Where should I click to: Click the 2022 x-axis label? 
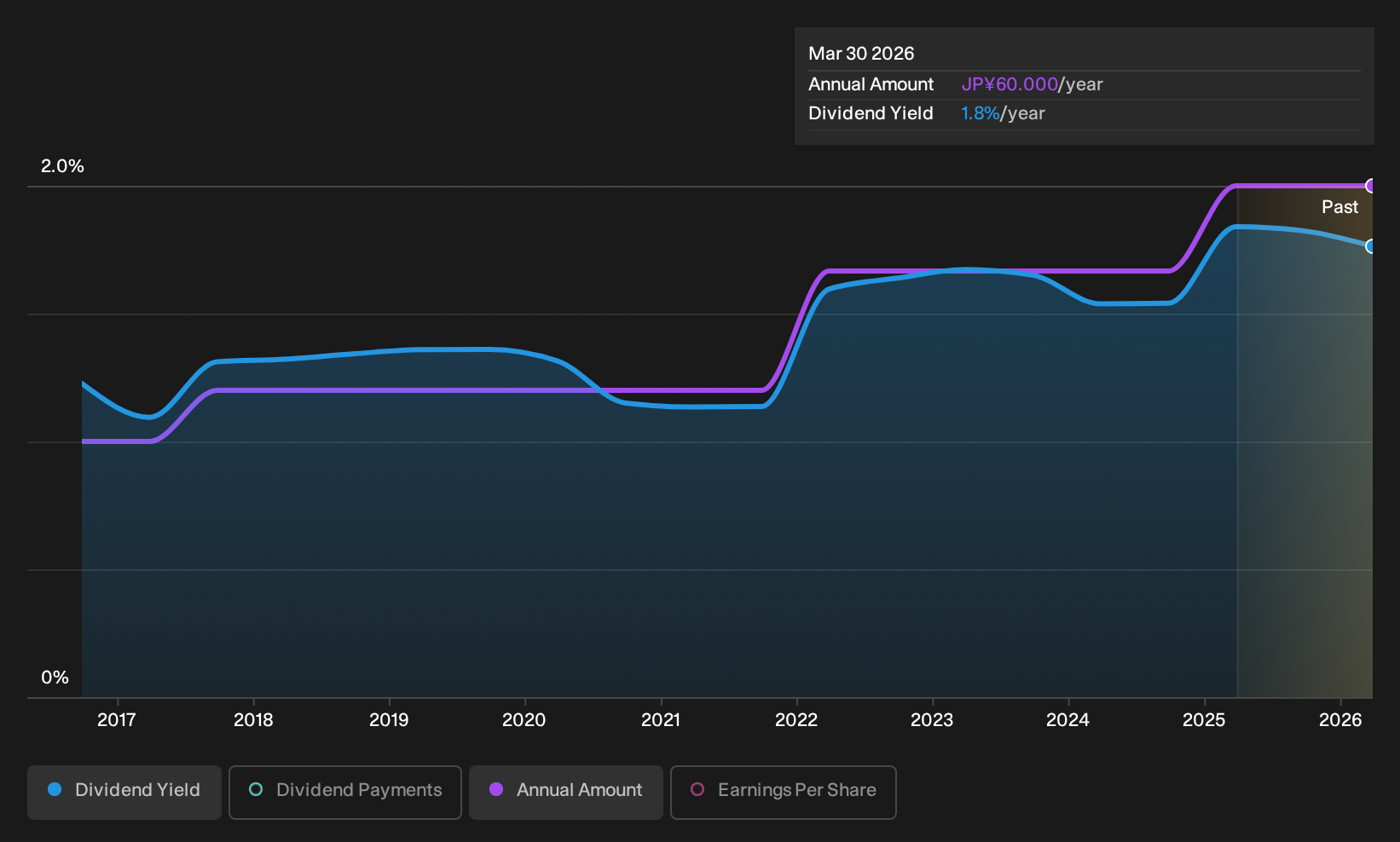pos(796,720)
